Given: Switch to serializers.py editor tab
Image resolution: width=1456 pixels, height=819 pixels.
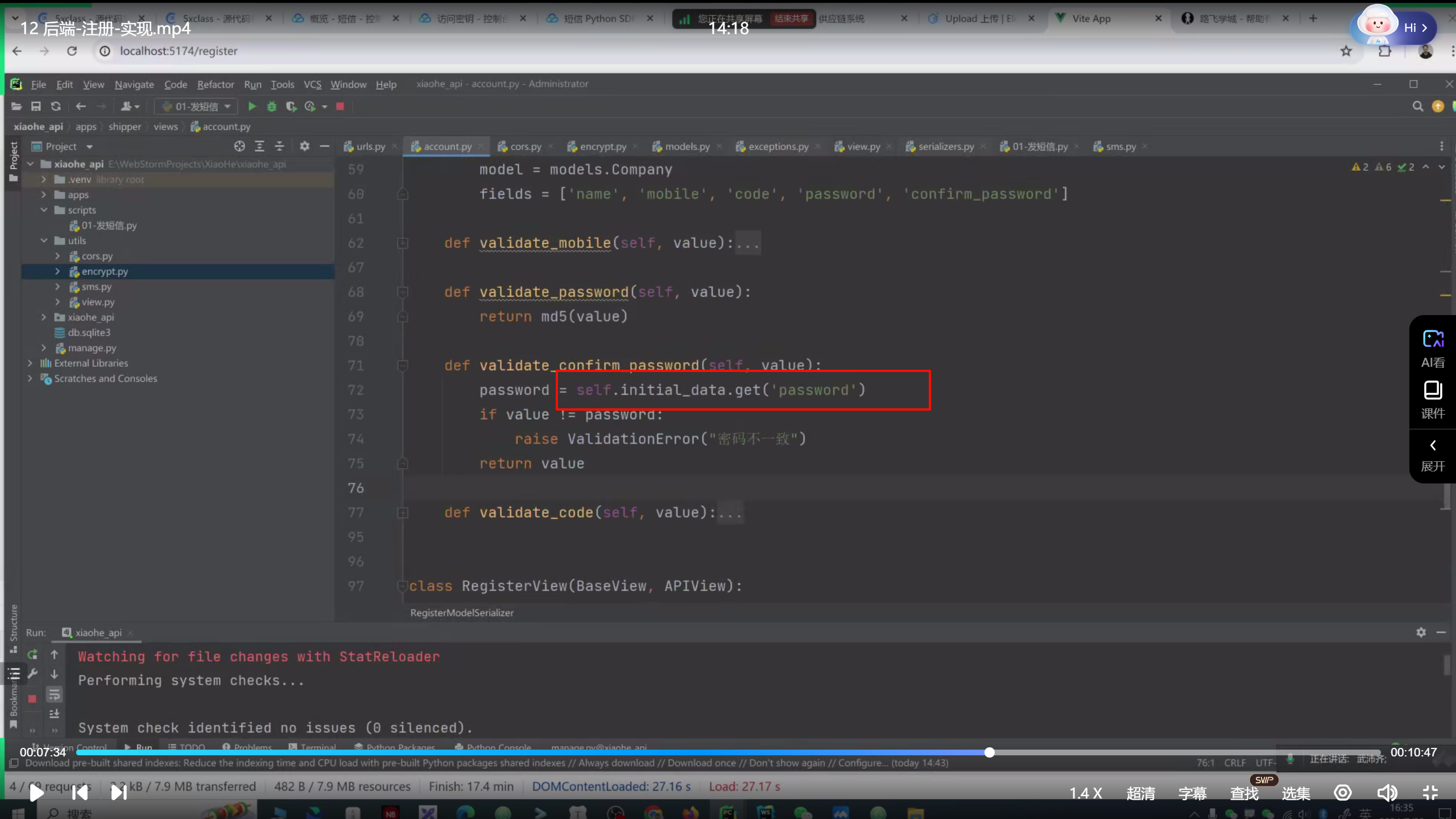Looking at the screenshot, I should pos(945,147).
